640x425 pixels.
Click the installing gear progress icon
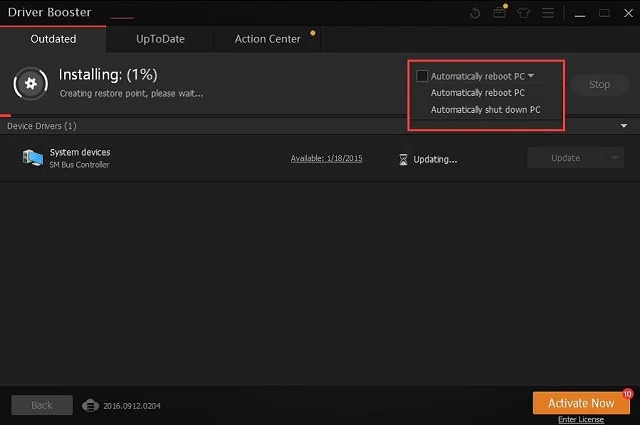pyautogui.click(x=31, y=84)
